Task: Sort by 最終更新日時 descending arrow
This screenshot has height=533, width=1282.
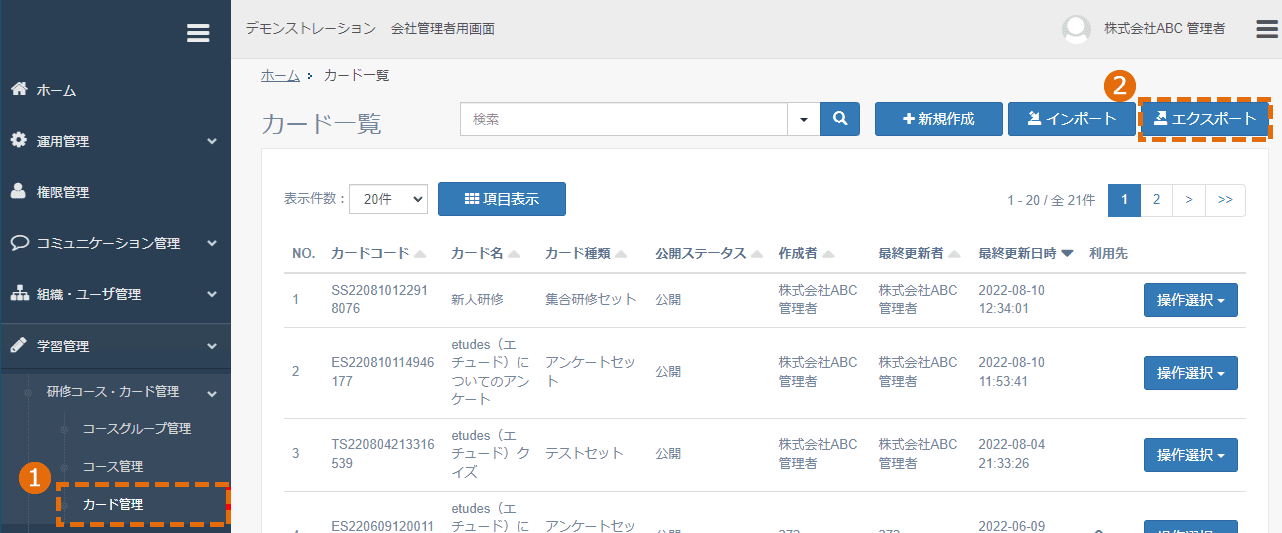Action: tap(1067, 254)
